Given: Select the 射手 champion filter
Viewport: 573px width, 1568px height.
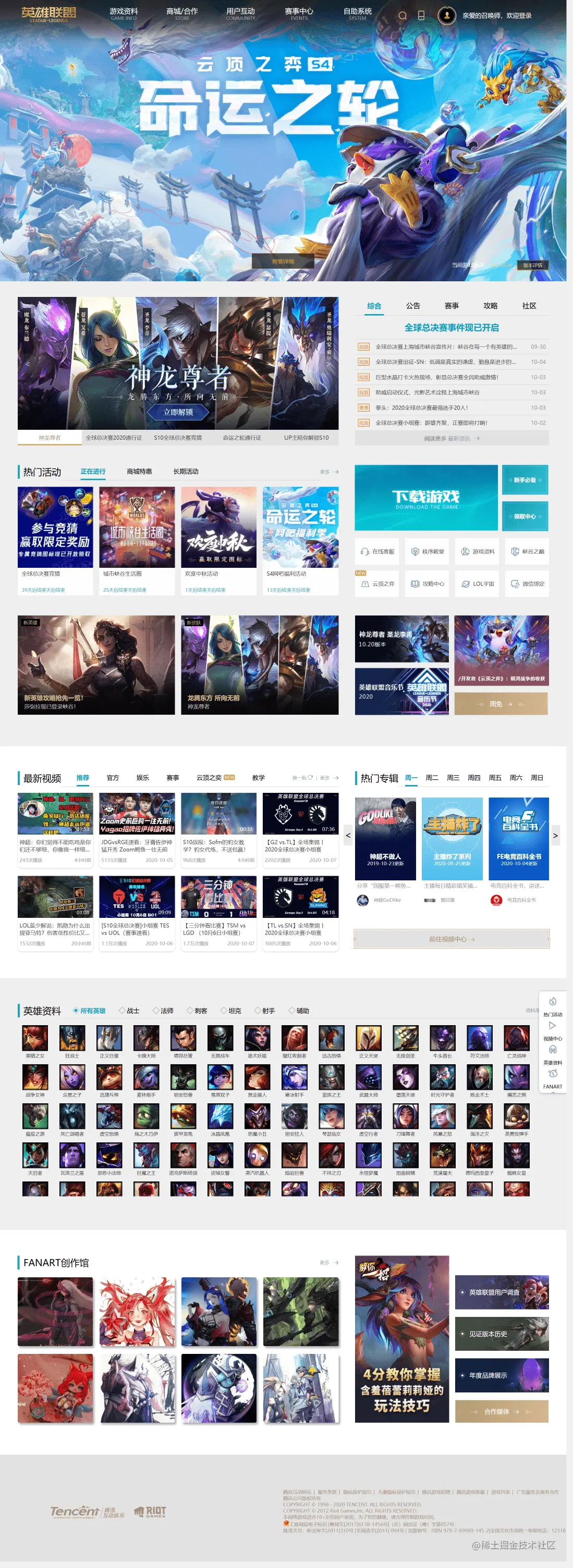Looking at the screenshot, I should pyautogui.click(x=265, y=1011).
